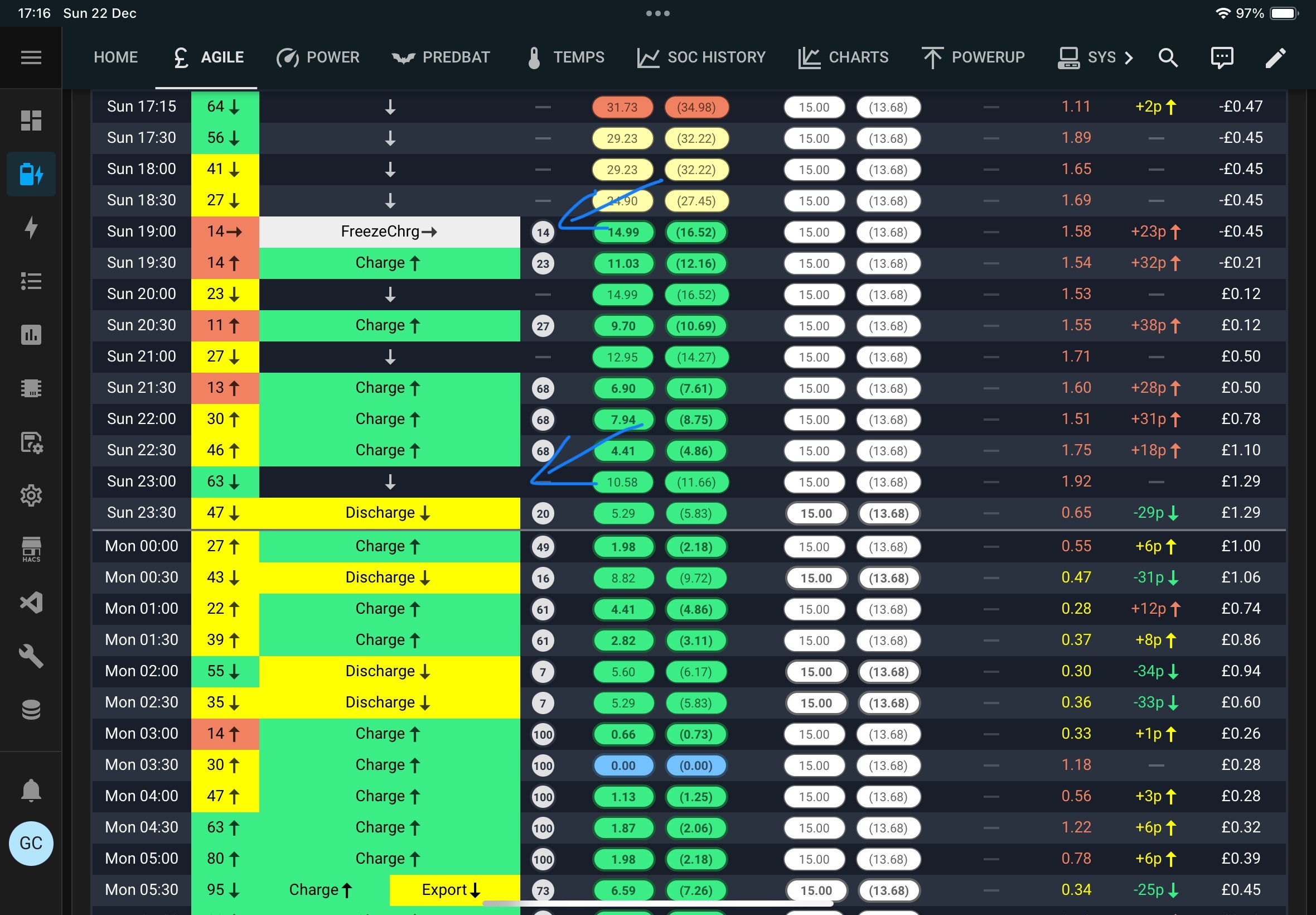The height and width of the screenshot is (915, 1316).
Task: Open the POWERUP tab
Action: tap(973, 57)
